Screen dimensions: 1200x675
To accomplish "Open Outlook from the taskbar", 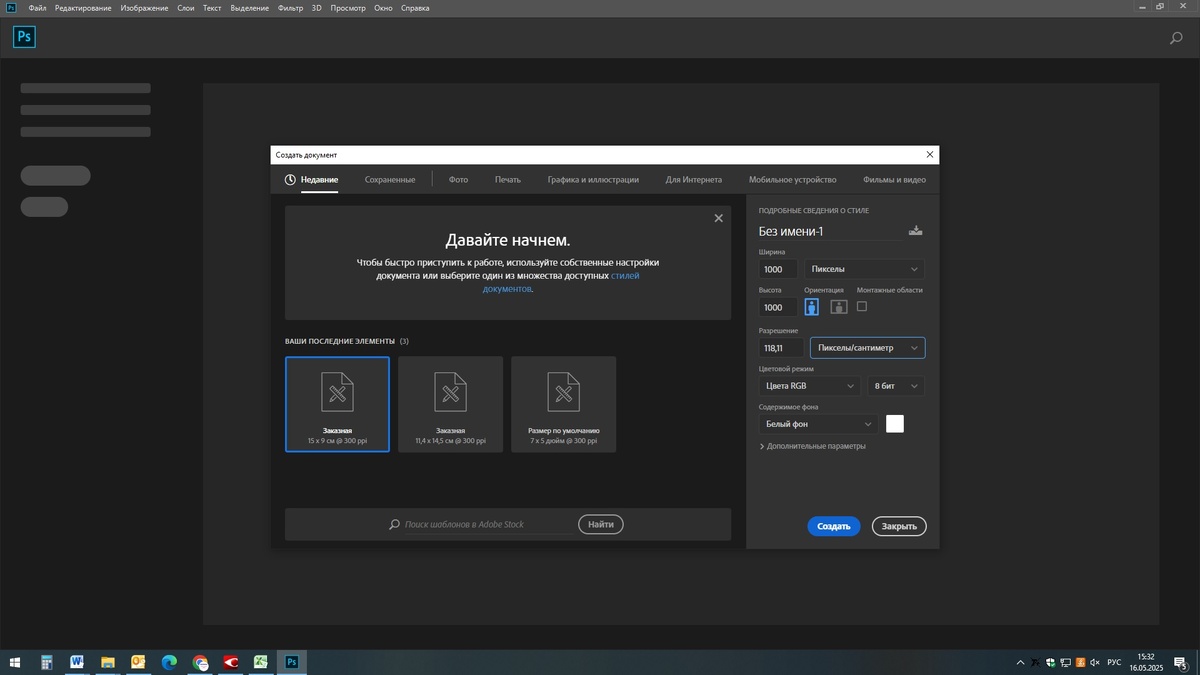I will (x=138, y=662).
